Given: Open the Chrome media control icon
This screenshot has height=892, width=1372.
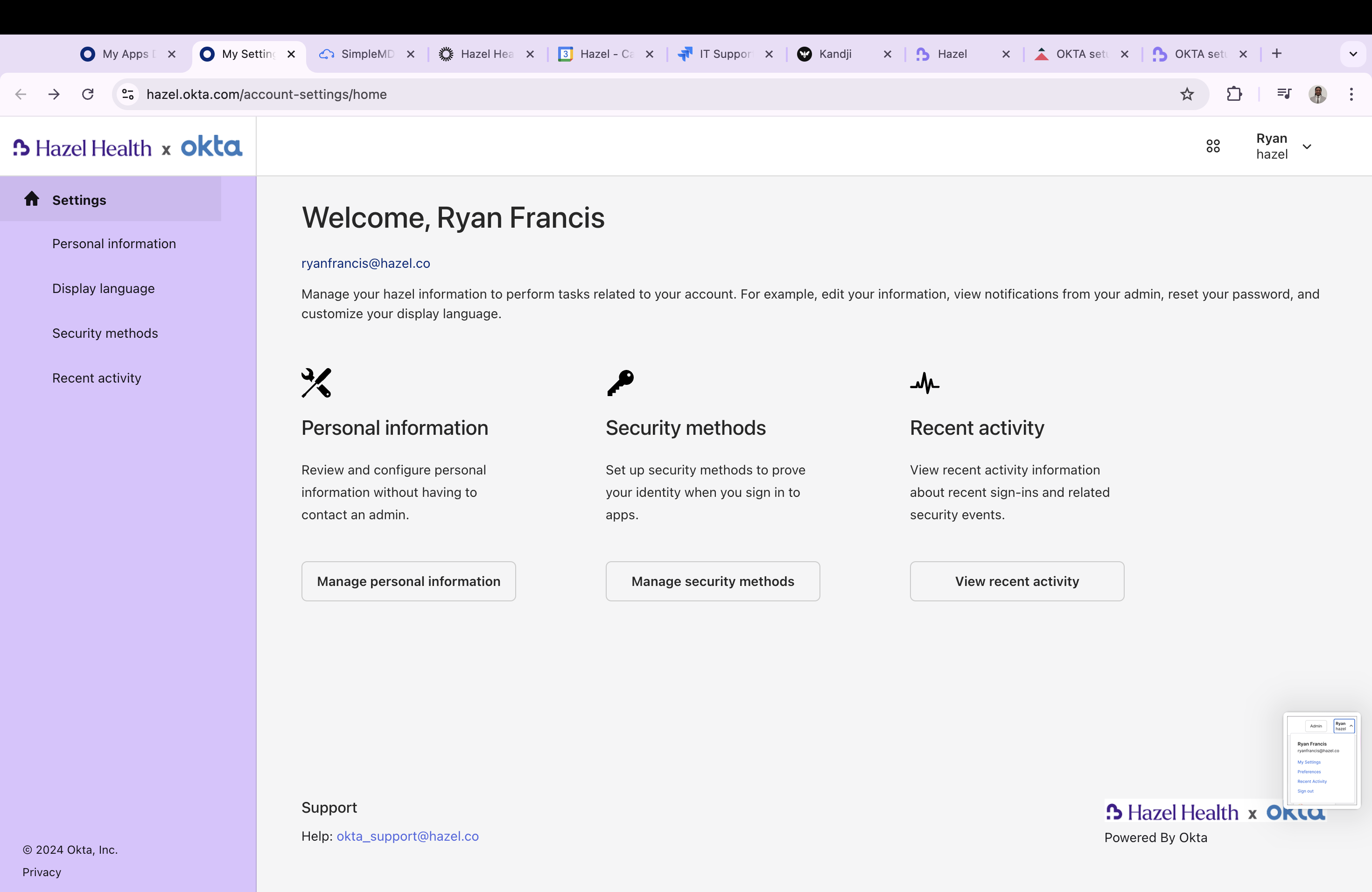Looking at the screenshot, I should pos(1284,94).
